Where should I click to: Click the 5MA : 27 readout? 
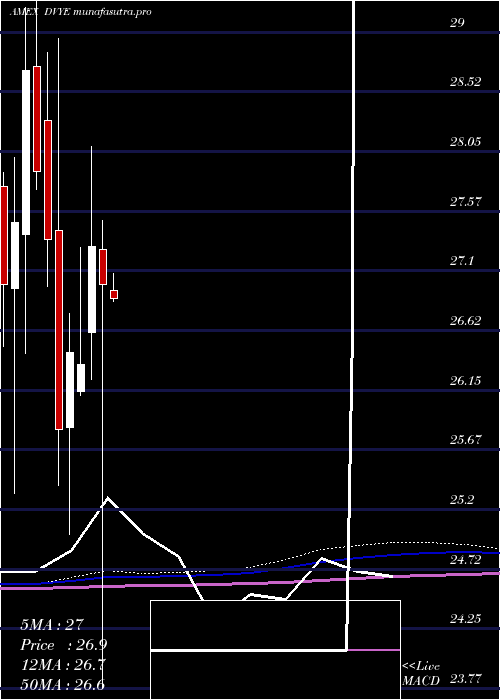[x=52, y=625]
